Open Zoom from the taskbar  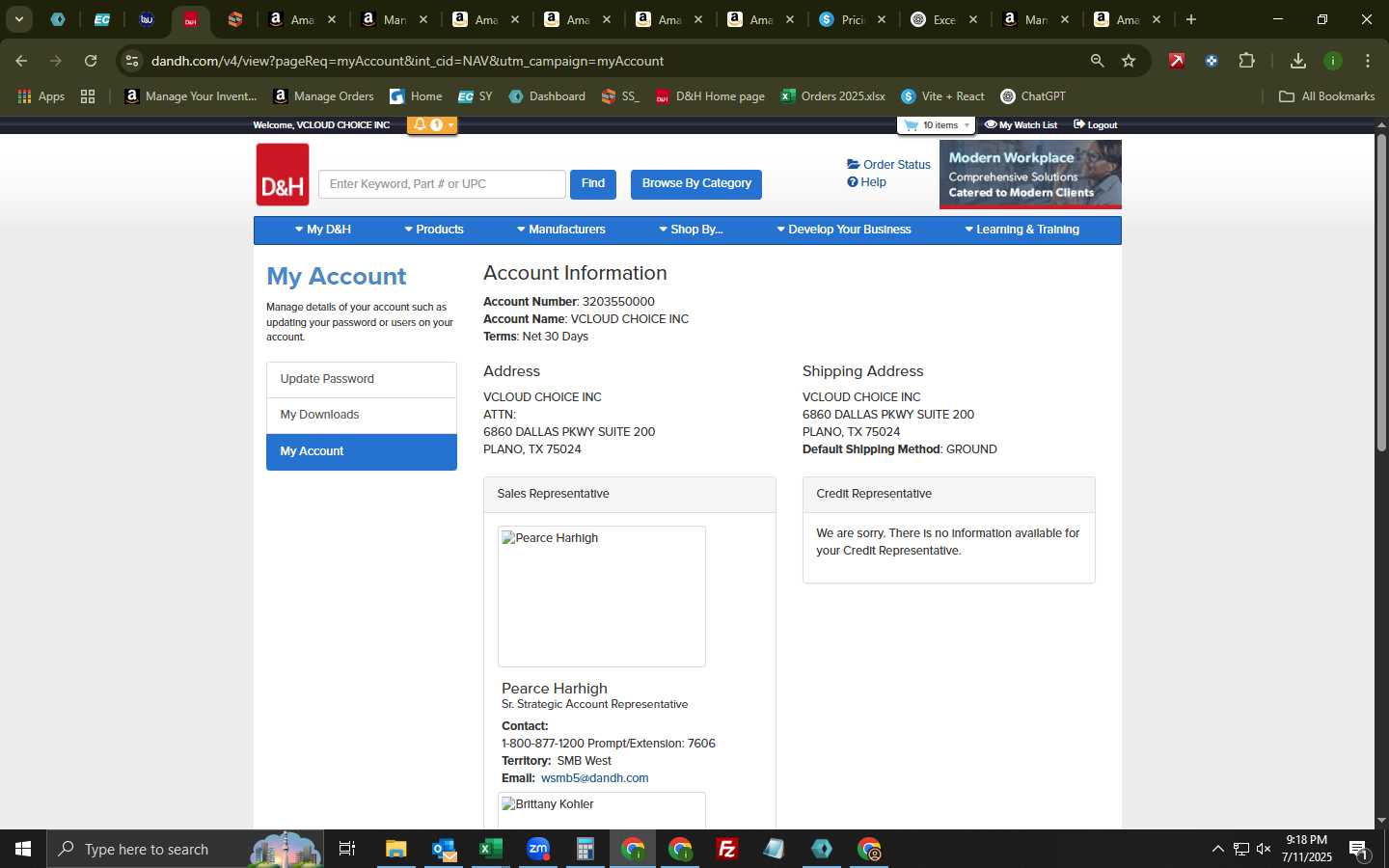(x=538, y=849)
